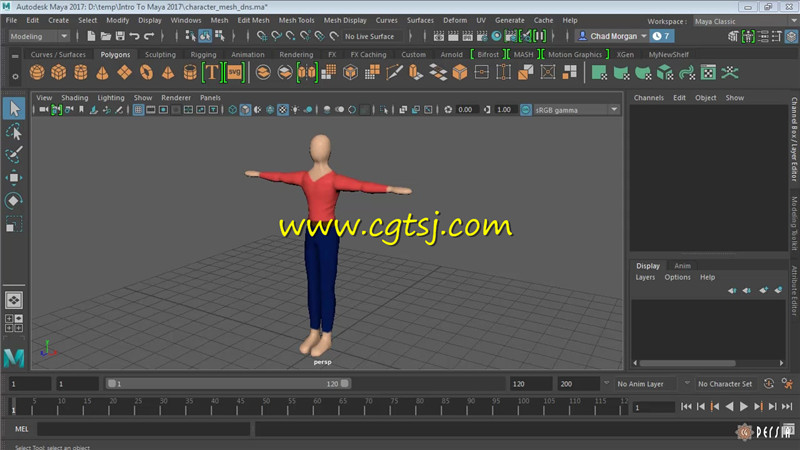Create a polygon cube from the shelf

pos(59,72)
